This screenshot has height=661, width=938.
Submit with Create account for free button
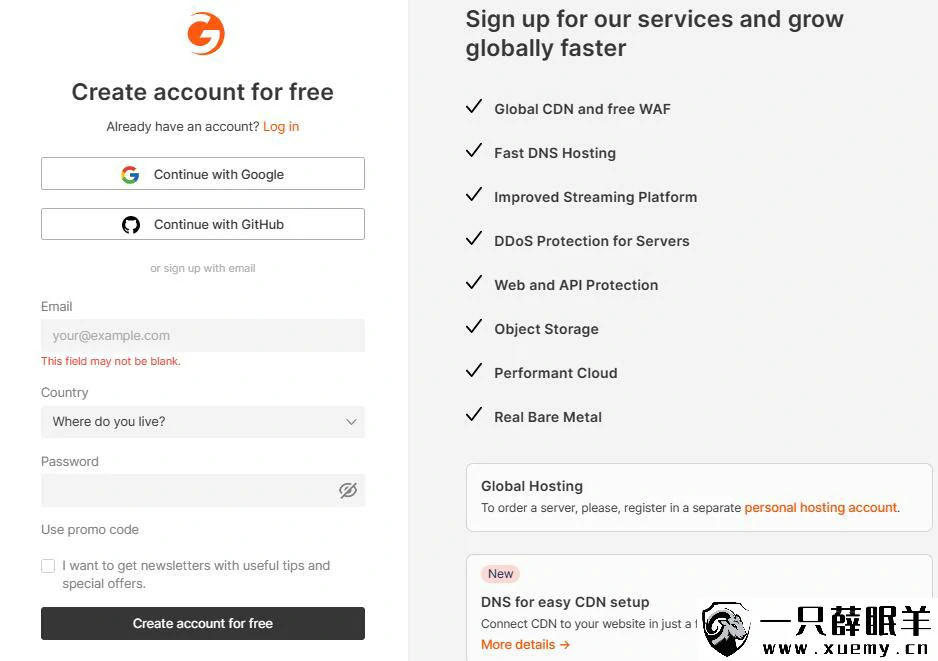pos(203,623)
